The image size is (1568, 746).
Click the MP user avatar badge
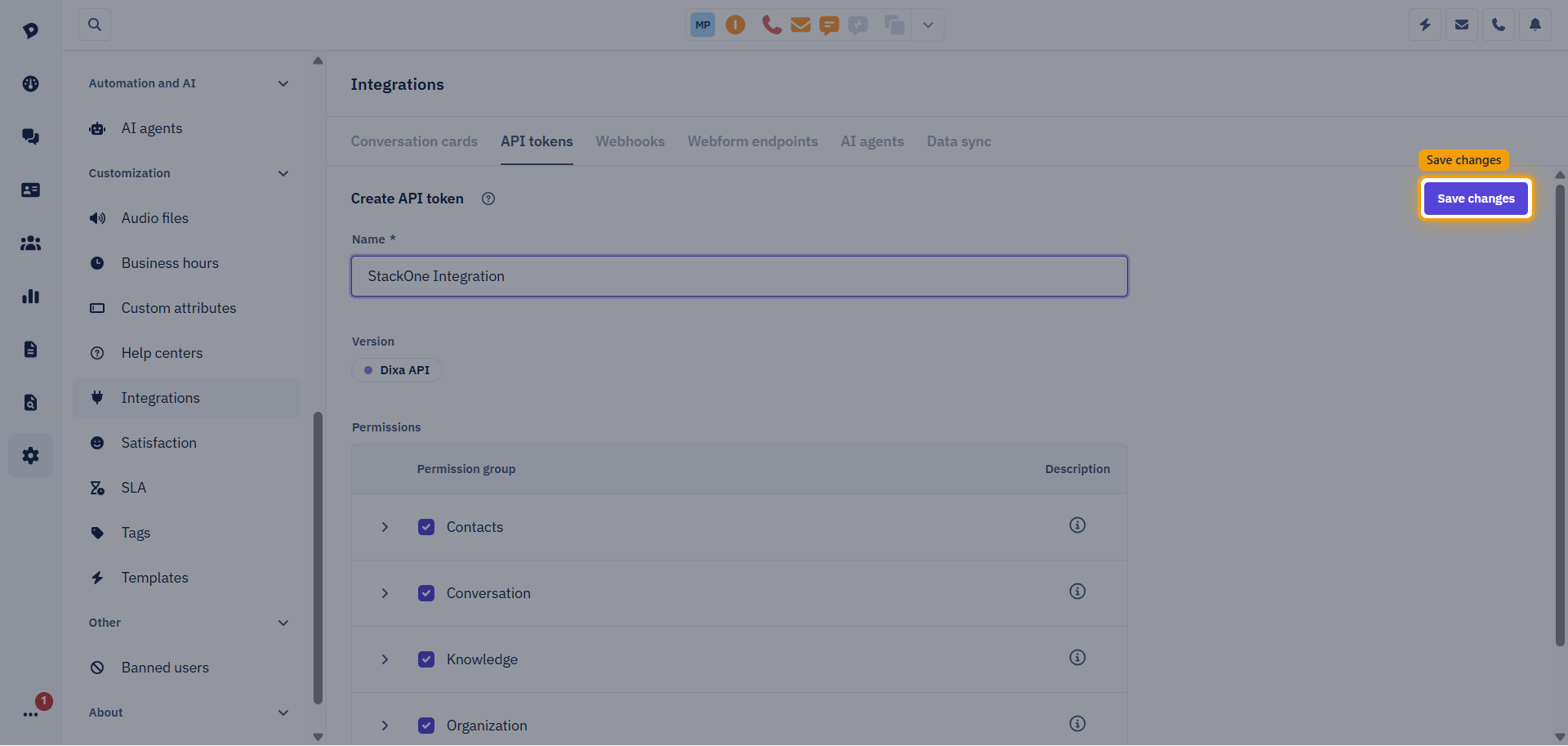(702, 25)
